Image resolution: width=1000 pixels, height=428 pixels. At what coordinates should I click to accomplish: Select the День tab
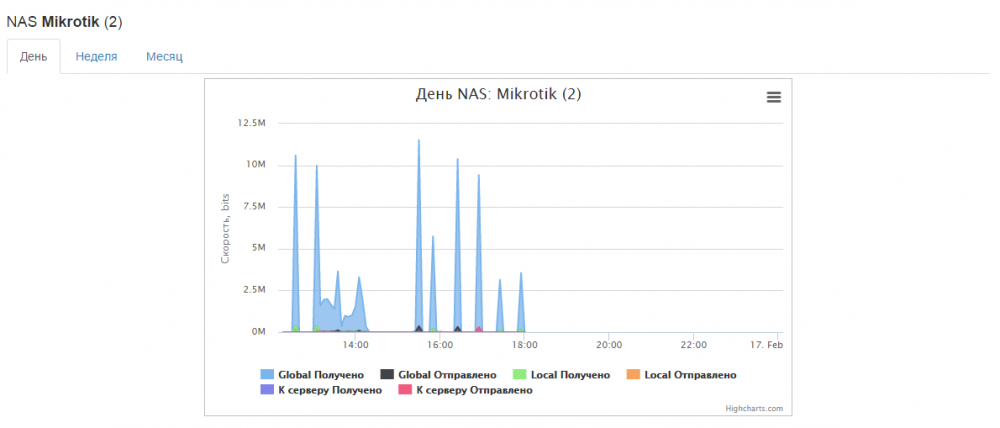click(x=33, y=57)
